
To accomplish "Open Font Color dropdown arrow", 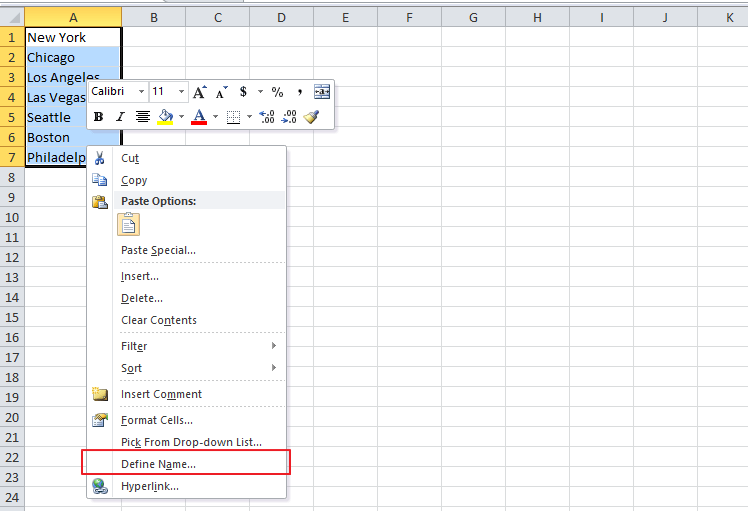I will (x=215, y=116).
